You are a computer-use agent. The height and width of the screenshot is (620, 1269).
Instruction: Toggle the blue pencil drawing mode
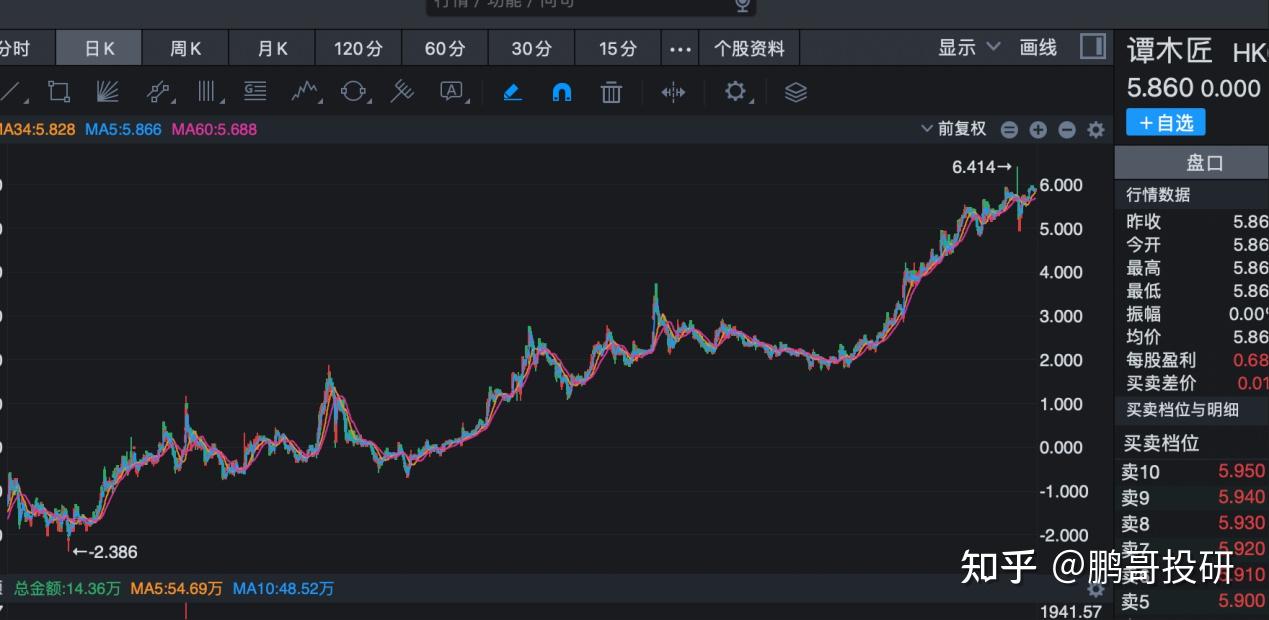[x=512, y=91]
